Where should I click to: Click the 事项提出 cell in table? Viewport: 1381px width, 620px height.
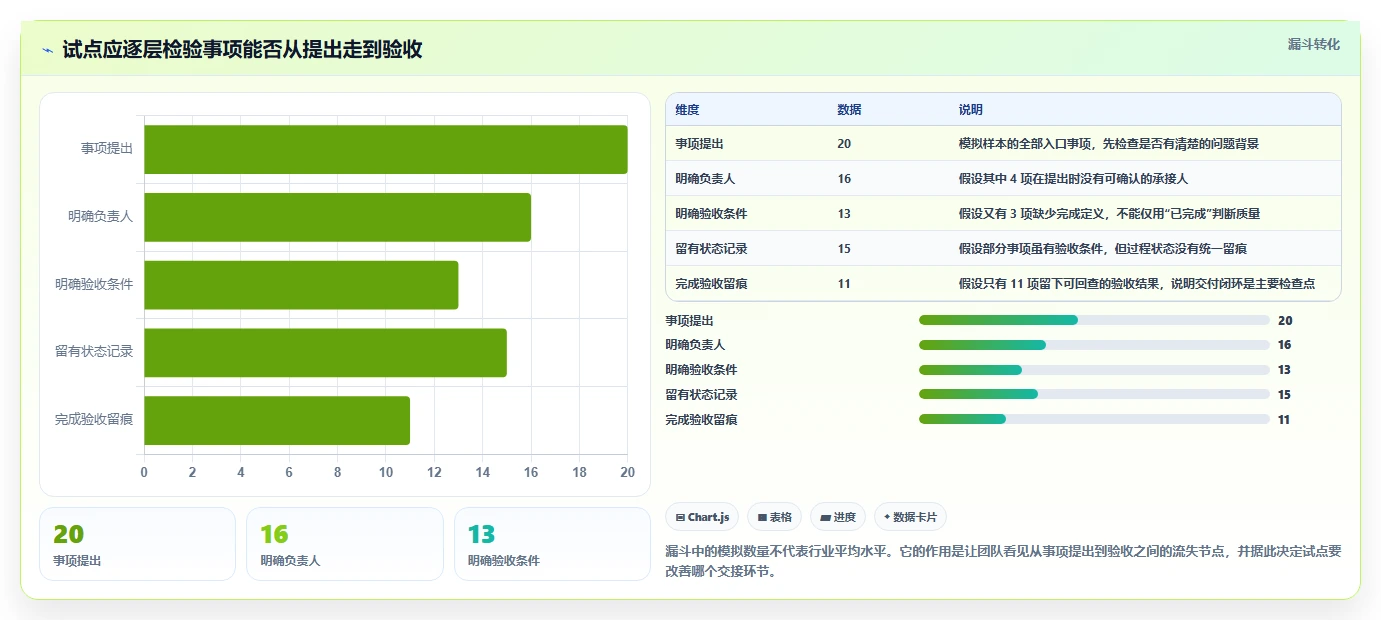point(699,144)
